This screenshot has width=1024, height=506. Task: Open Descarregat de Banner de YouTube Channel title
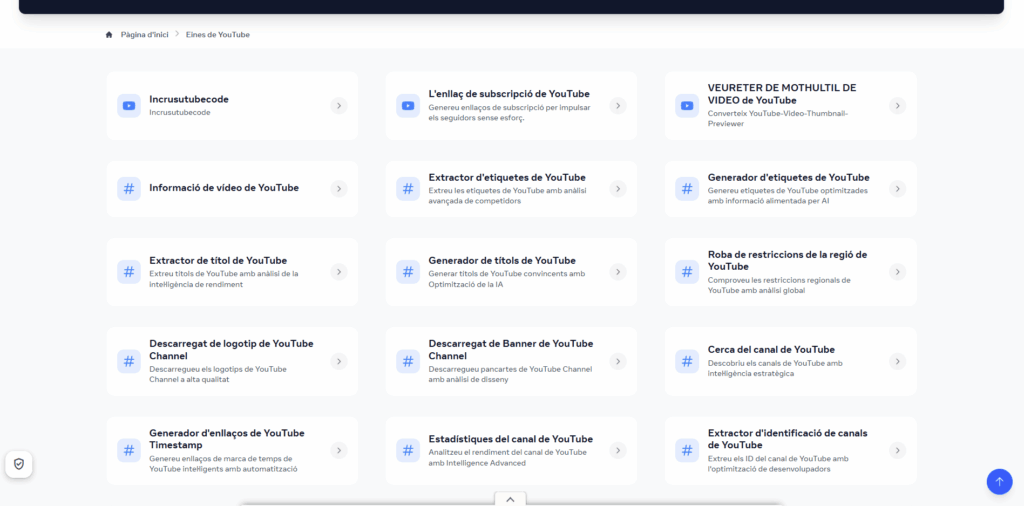coord(511,350)
